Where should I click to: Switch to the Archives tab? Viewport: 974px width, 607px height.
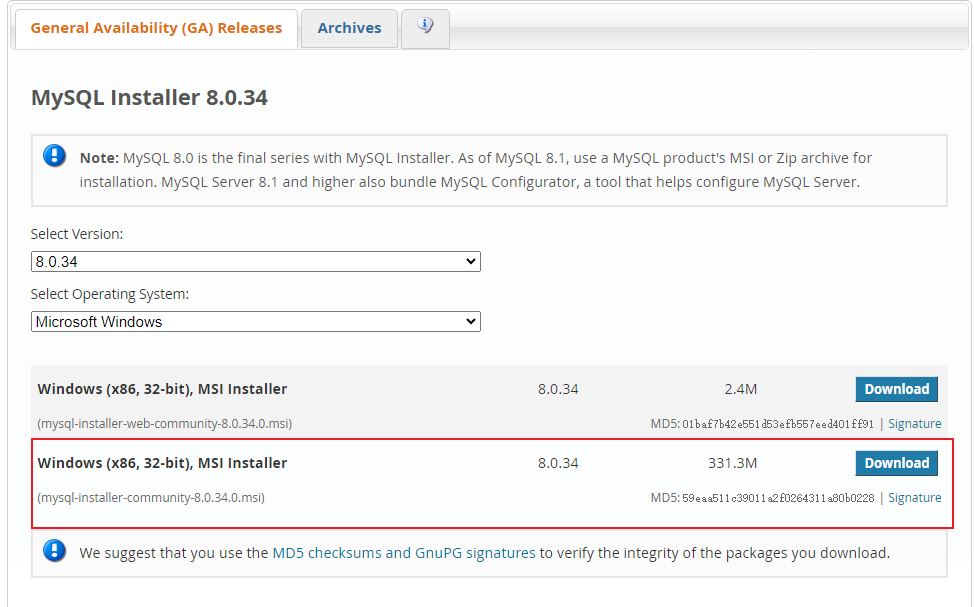point(349,28)
